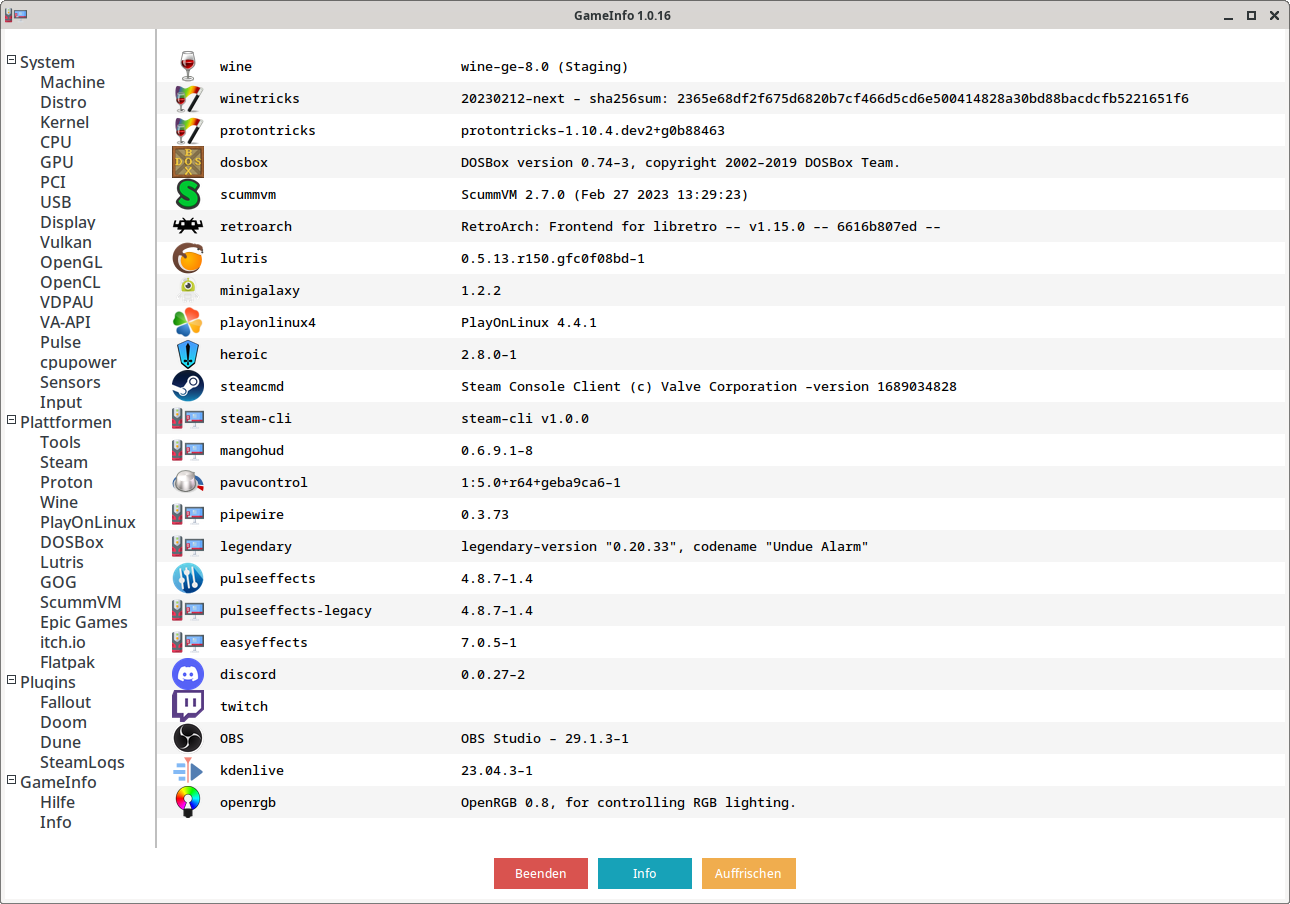Click the minigalaxy icon
Viewport: 1290px width, 904px height.
point(188,290)
